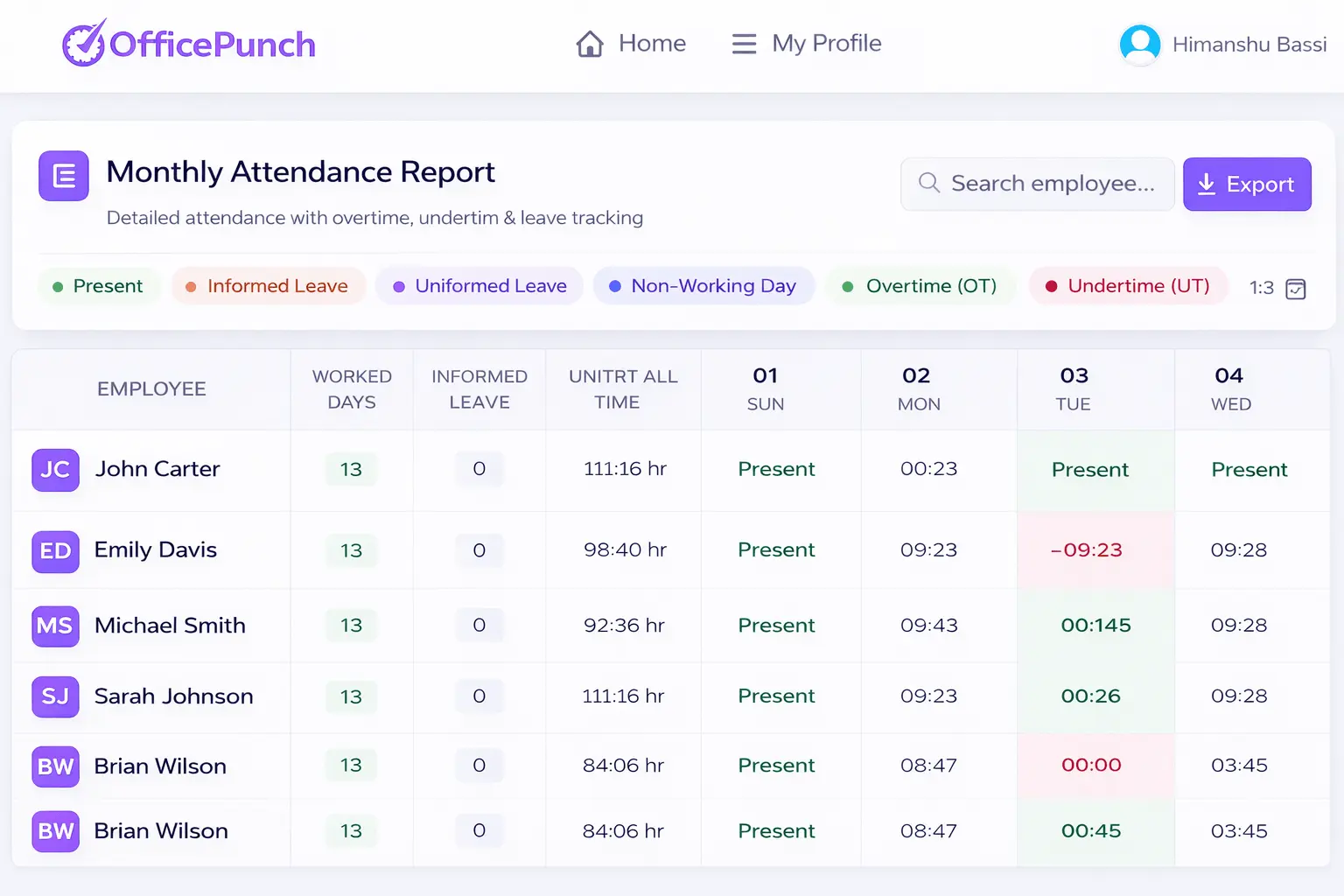Click the Home house icon
Screen dimensions: 1344x896
(590, 44)
